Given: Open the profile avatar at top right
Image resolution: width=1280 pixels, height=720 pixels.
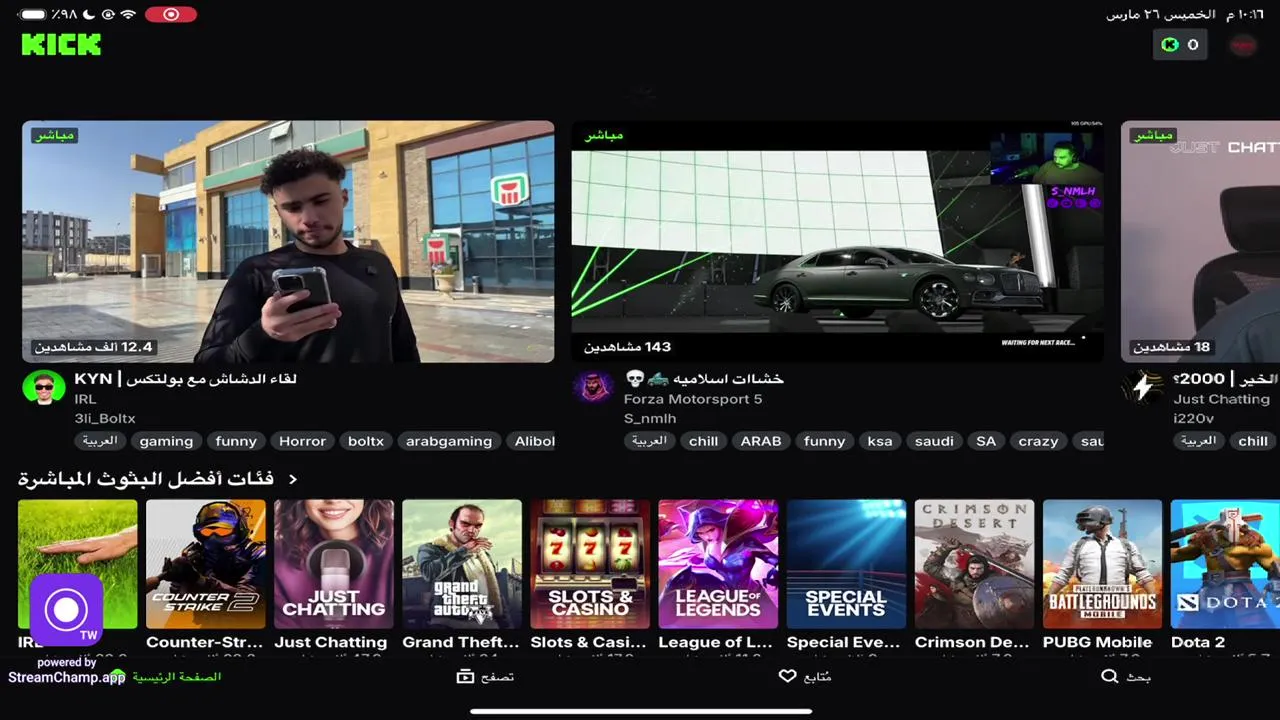Looking at the screenshot, I should point(1243,45).
